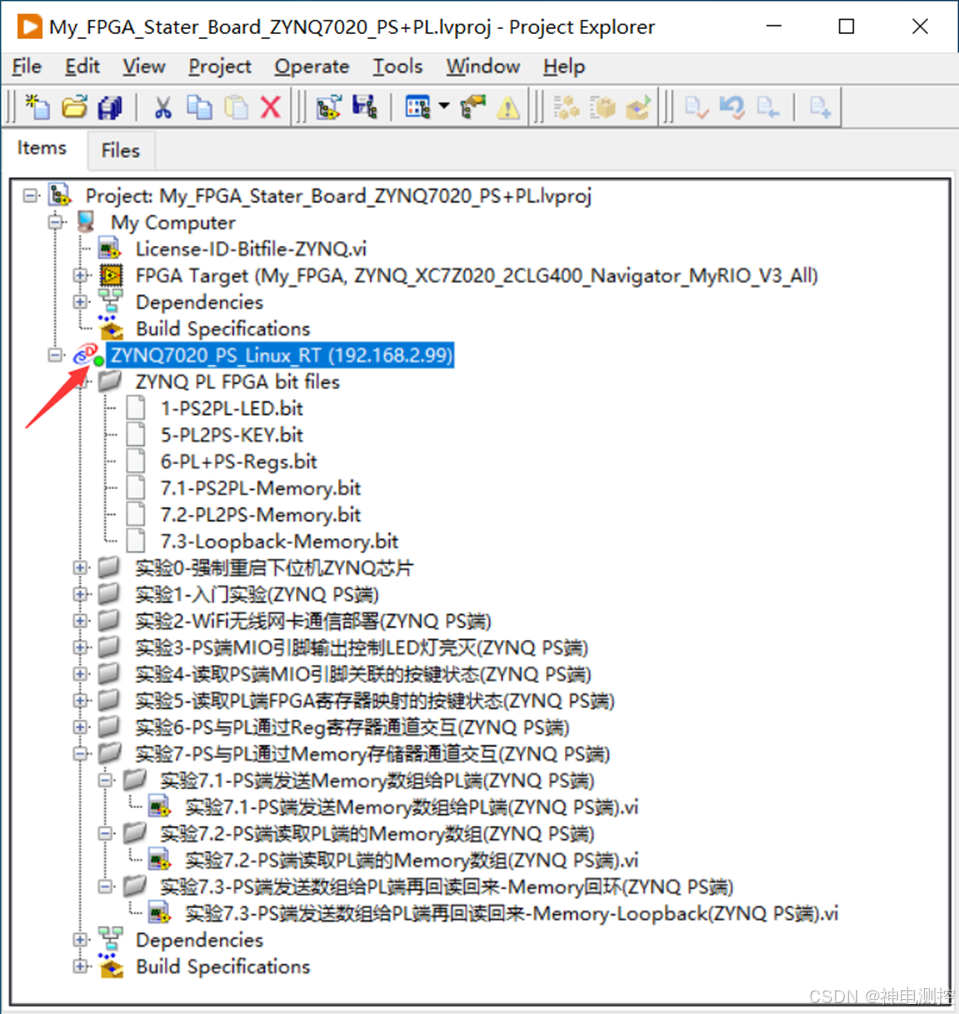Click the Resolve Conflicts hand icon
The image size is (959, 1014).
tap(473, 107)
